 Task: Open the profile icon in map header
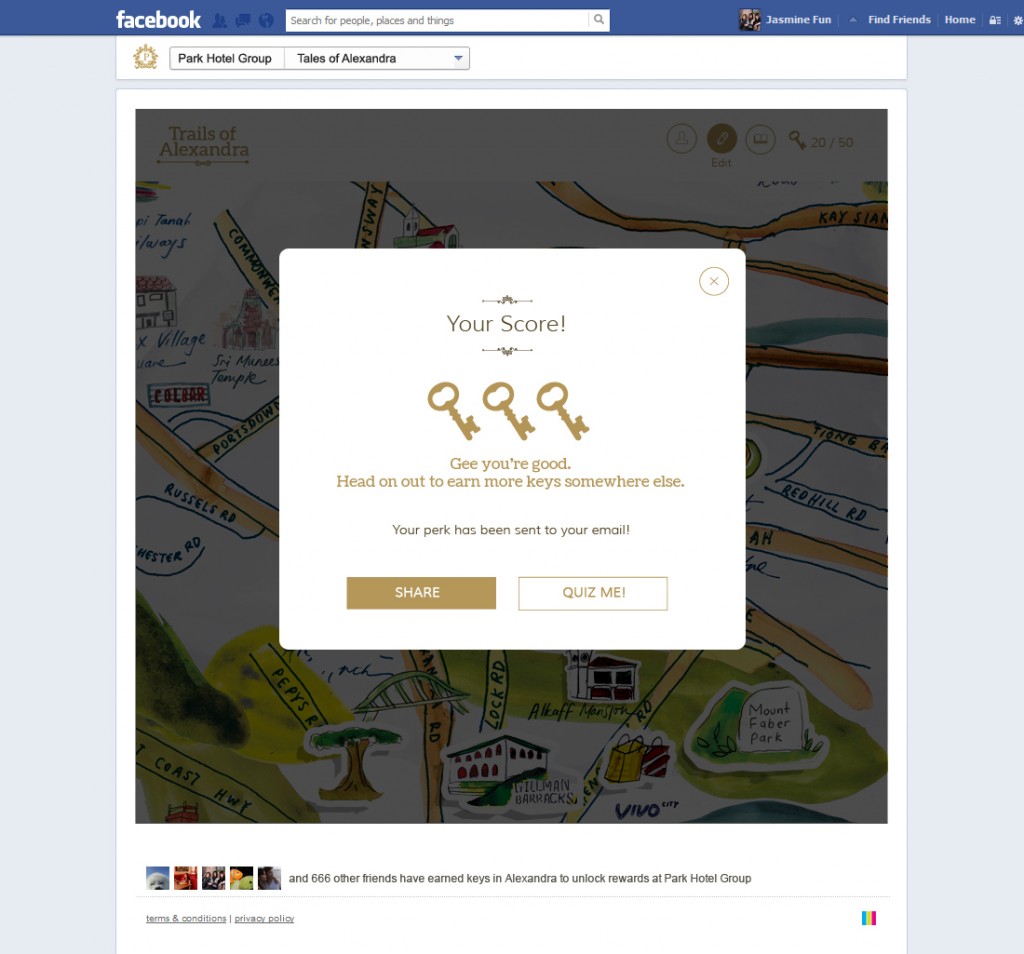(681, 138)
